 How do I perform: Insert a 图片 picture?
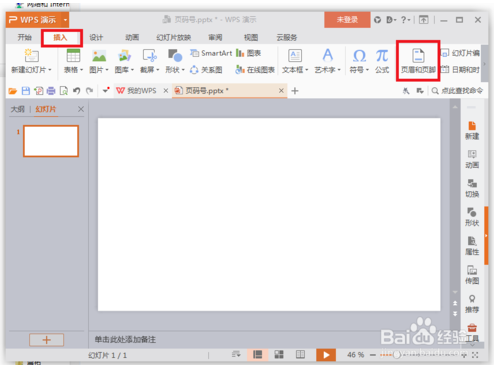pos(99,60)
